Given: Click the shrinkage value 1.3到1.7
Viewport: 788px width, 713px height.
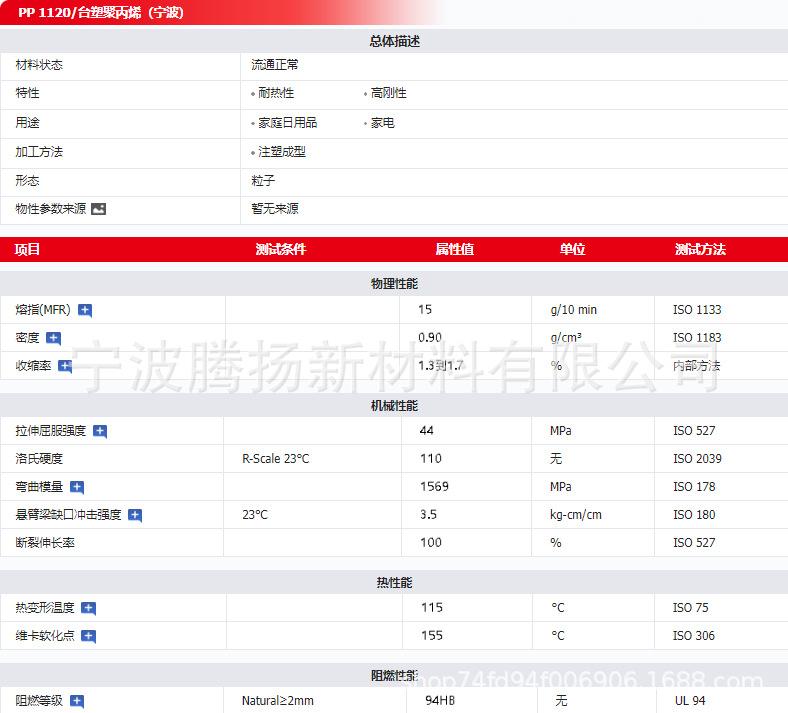Looking at the screenshot, I should (440, 366).
